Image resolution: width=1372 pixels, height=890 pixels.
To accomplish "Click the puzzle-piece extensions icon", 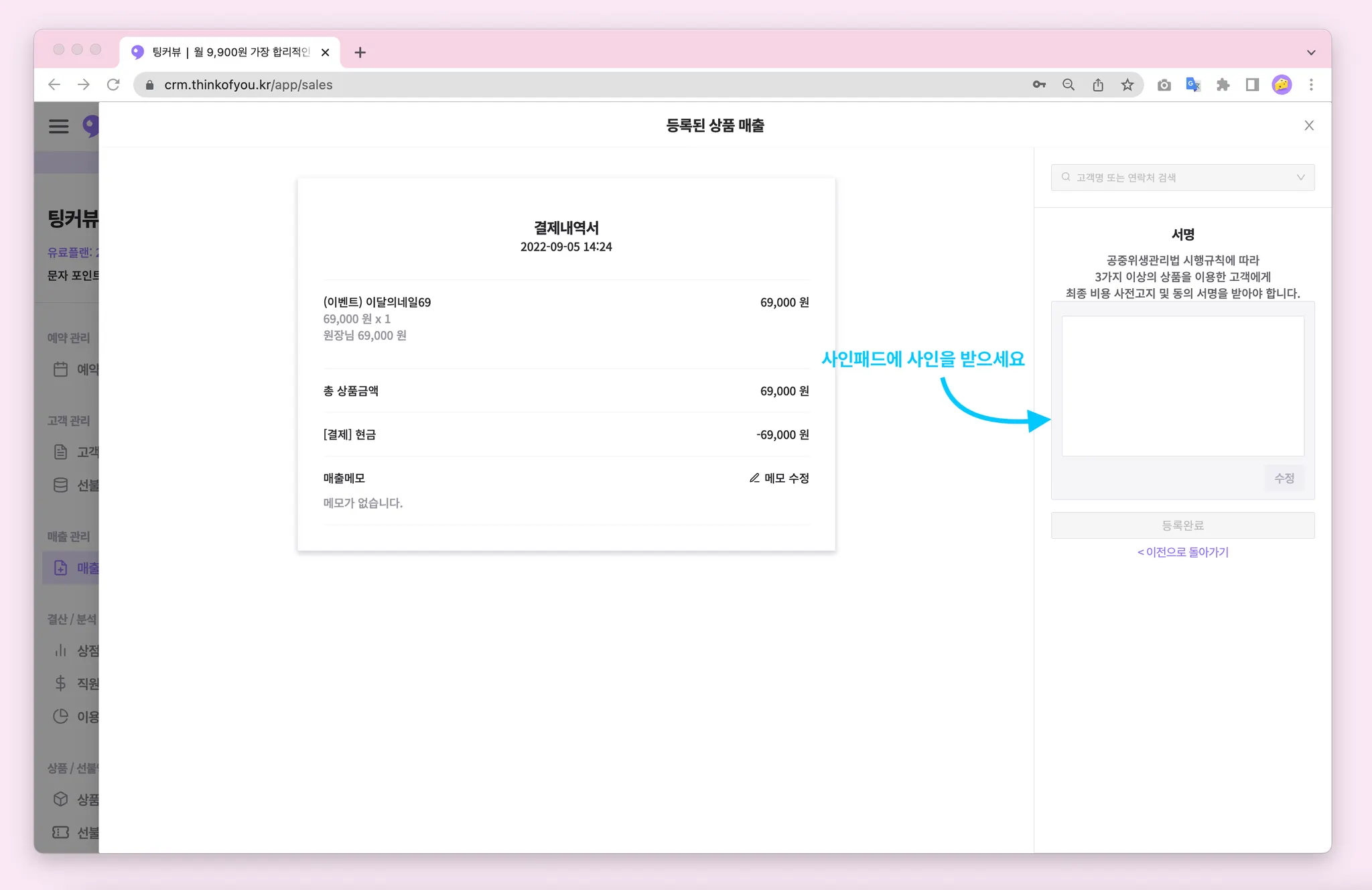I will [x=1223, y=84].
